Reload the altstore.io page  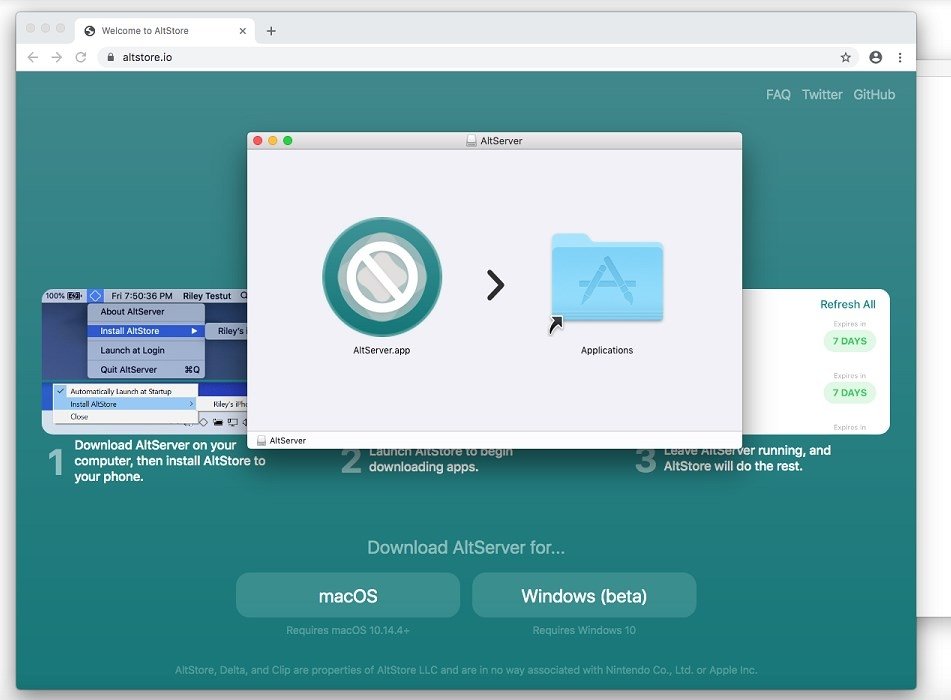pyautogui.click(x=81, y=57)
